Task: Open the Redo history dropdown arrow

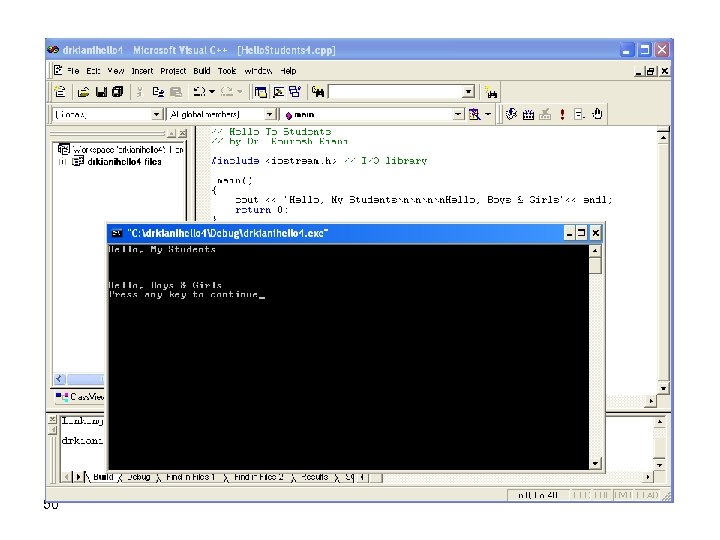Action: coord(240,92)
